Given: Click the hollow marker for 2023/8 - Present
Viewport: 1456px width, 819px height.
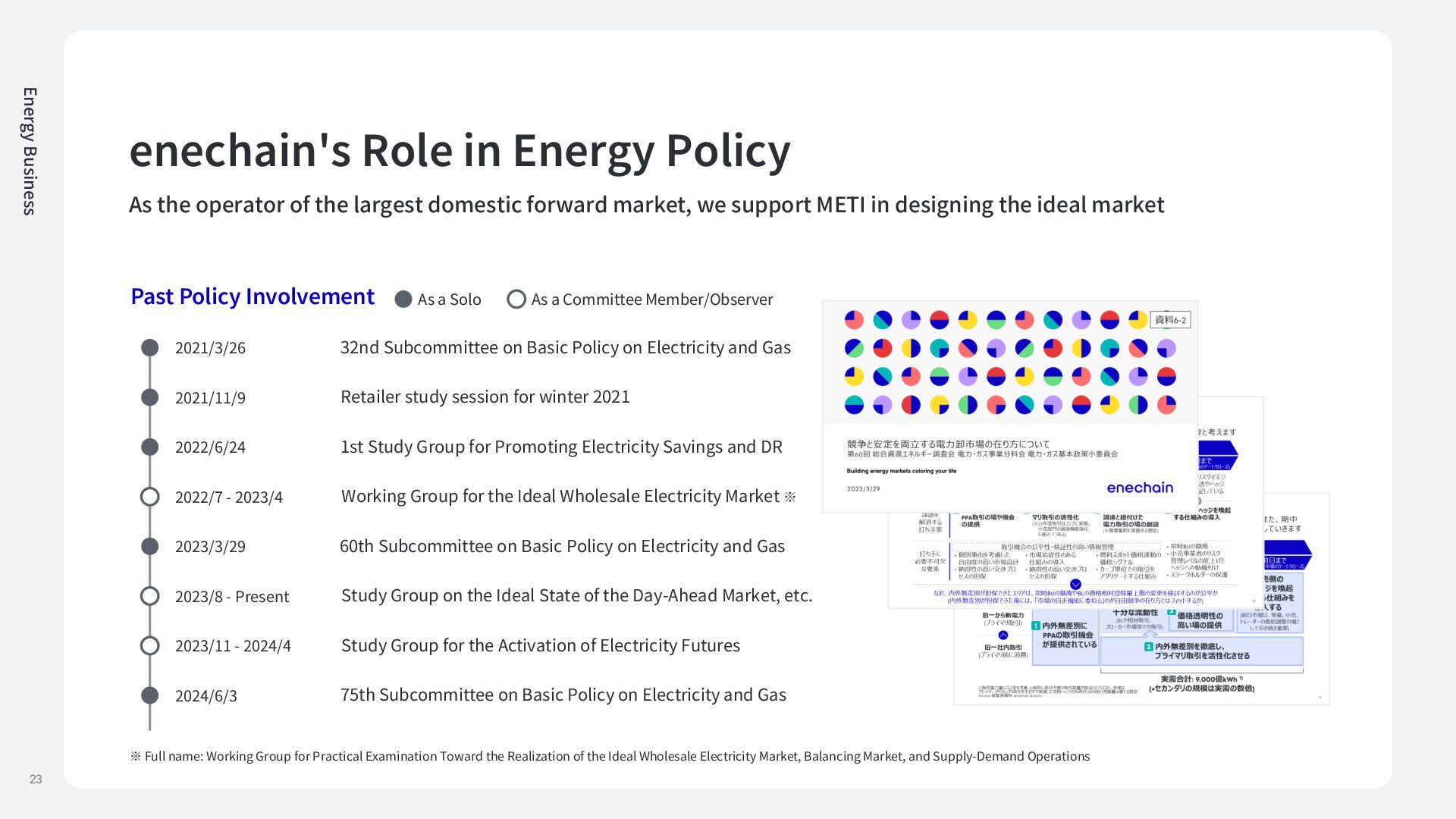Looking at the screenshot, I should [150, 596].
